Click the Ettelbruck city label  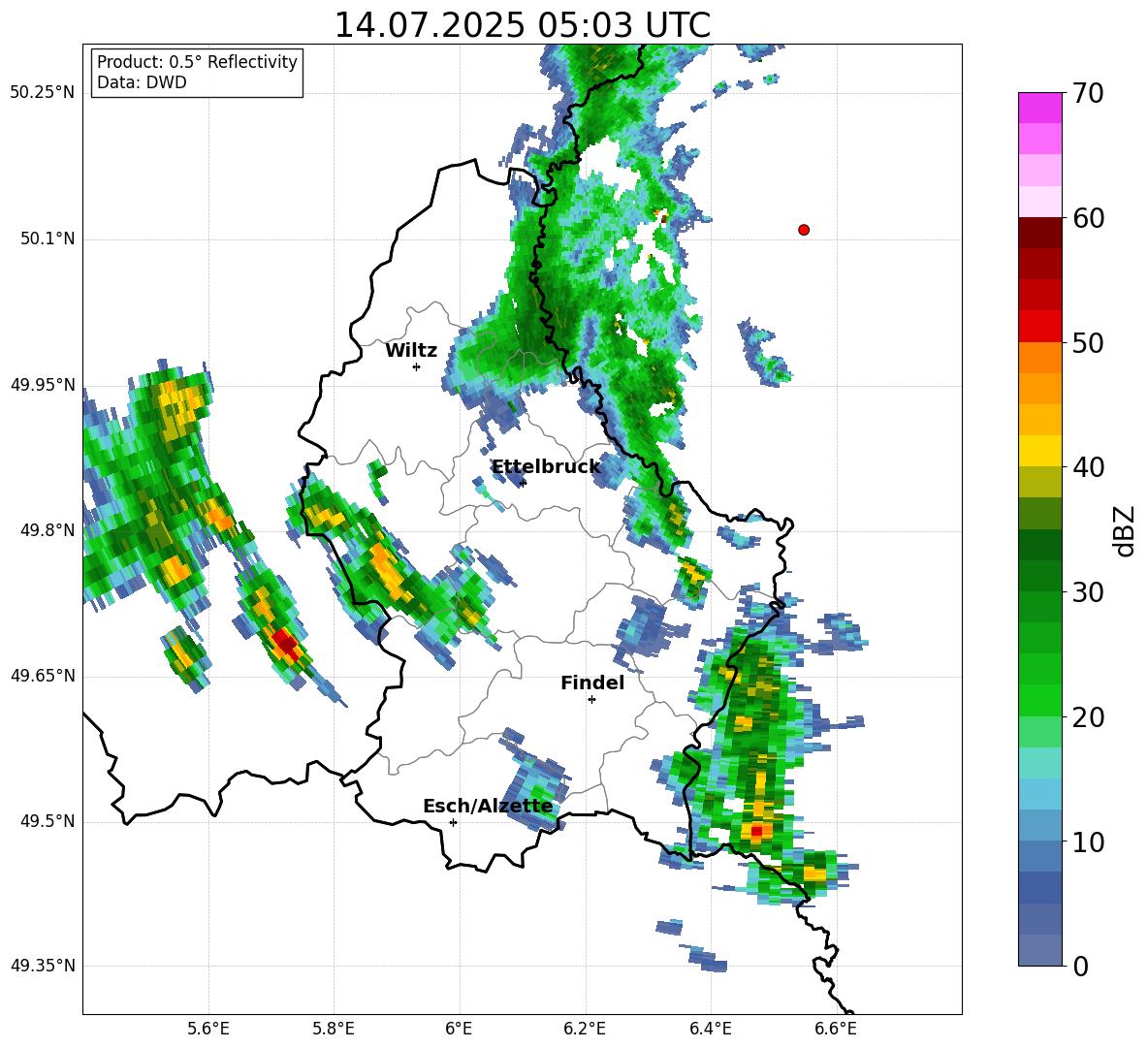click(546, 467)
